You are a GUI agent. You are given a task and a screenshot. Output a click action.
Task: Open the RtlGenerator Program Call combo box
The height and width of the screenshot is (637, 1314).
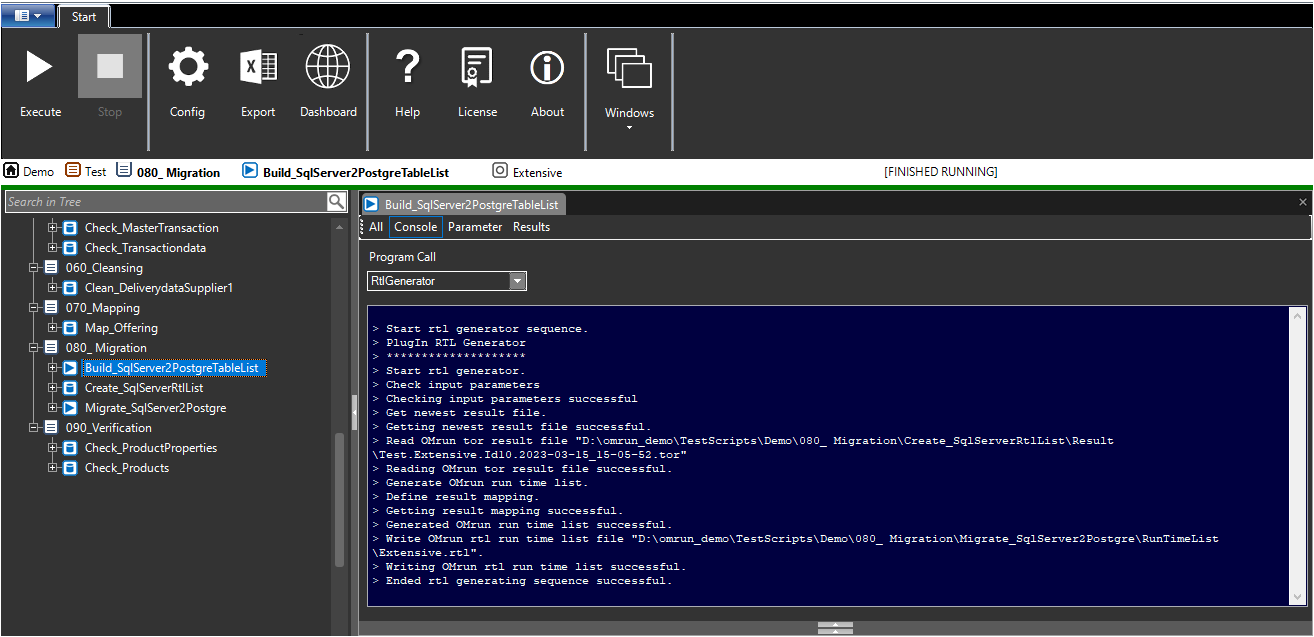point(447,281)
